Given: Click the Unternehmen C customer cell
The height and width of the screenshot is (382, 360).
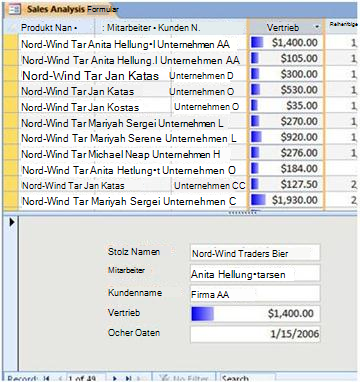Looking at the screenshot, I should (200, 201).
